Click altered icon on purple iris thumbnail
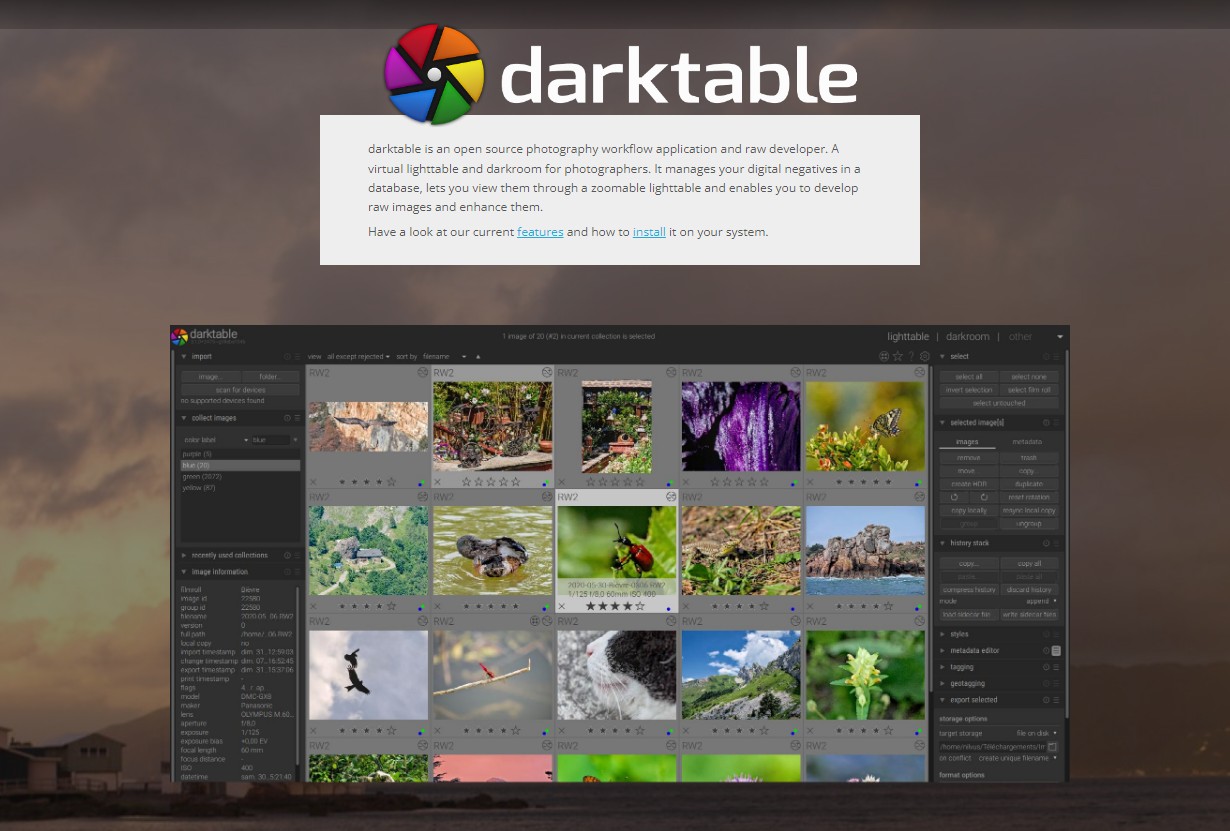1230x831 pixels. (x=795, y=372)
